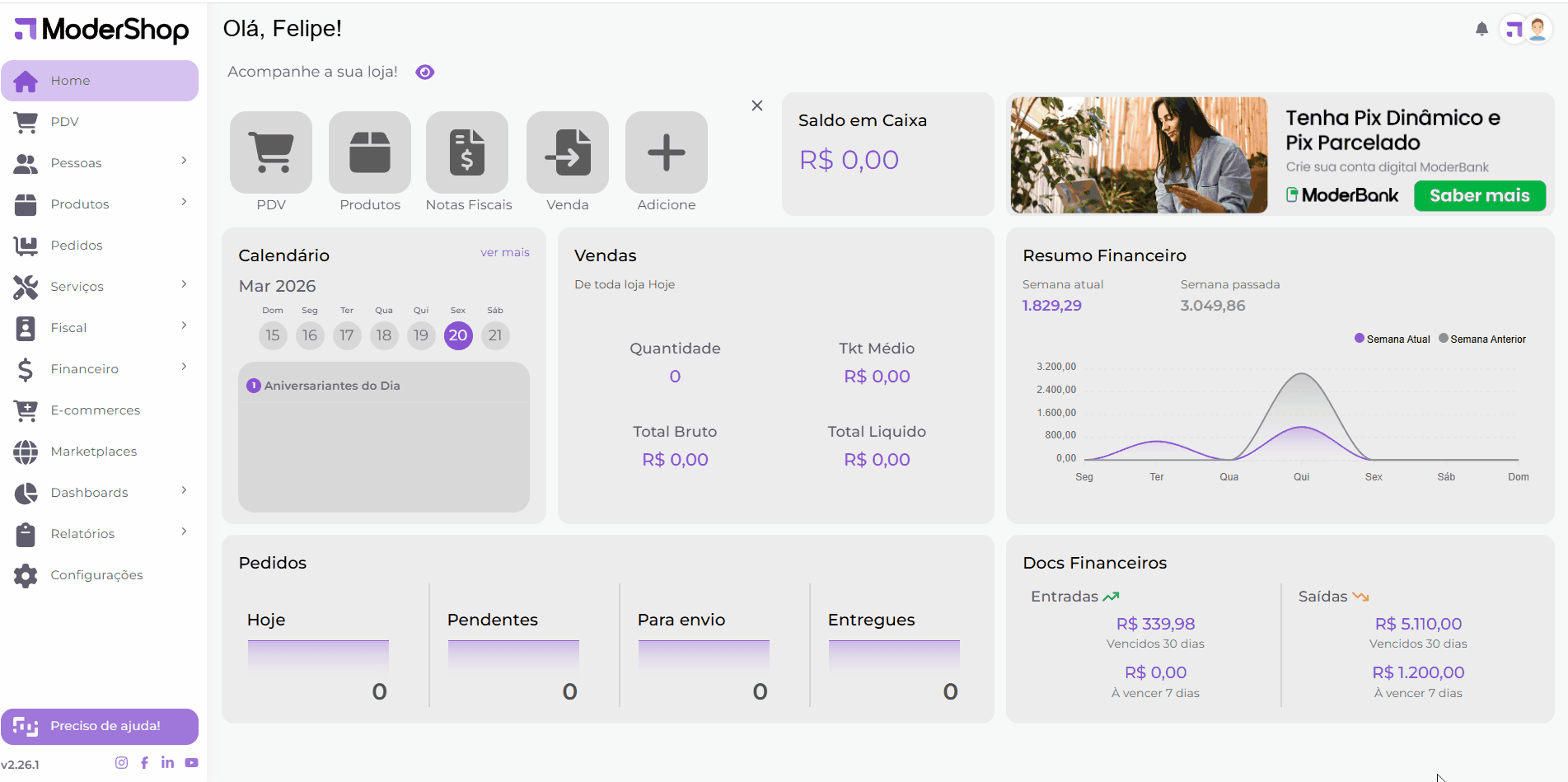Open the ModerShop YouTube icon
The height and width of the screenshot is (782, 1568).
(191, 762)
